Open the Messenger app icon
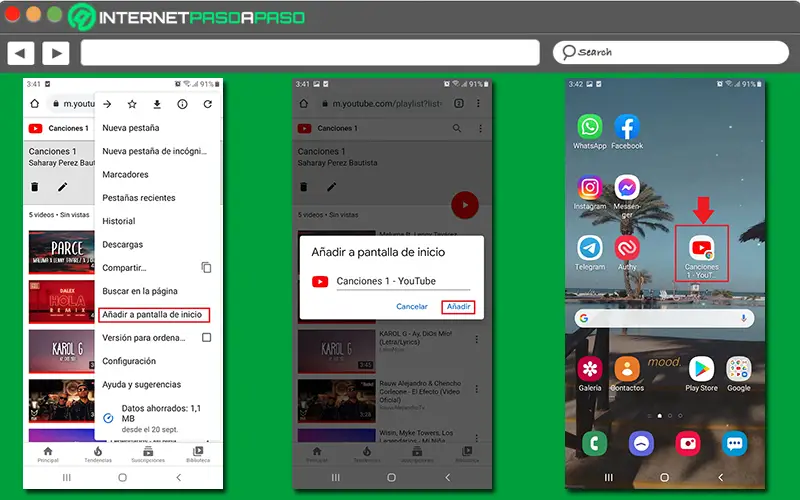Viewport: 800px width, 500px height. click(x=627, y=187)
